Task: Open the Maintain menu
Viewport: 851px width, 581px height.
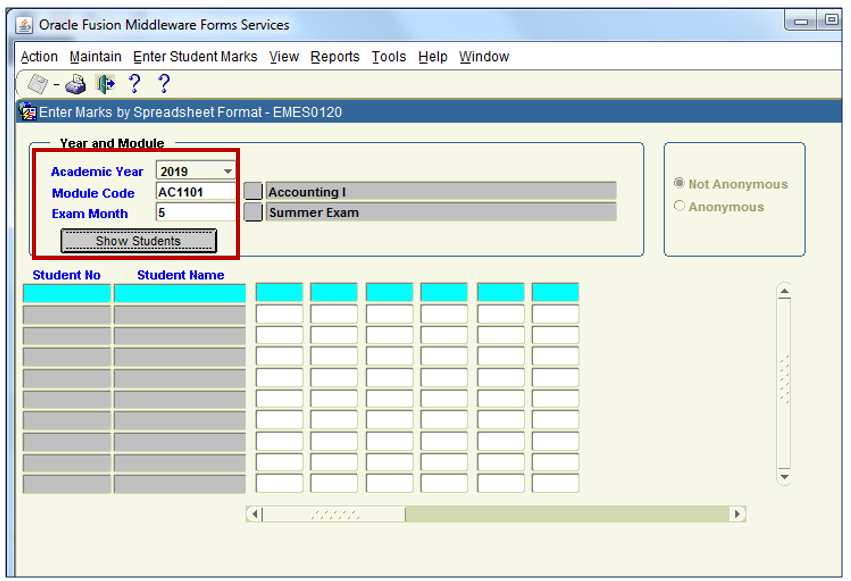Action: tap(96, 57)
